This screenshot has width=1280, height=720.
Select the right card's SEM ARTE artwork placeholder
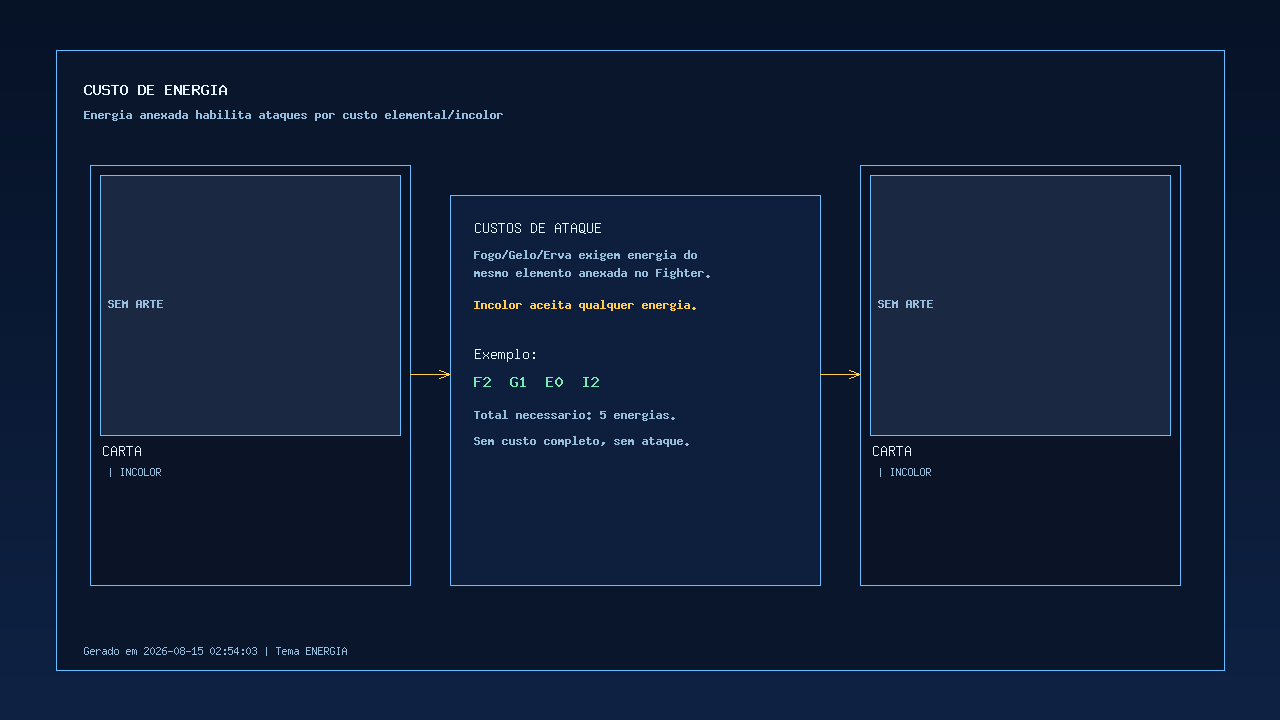1020,305
